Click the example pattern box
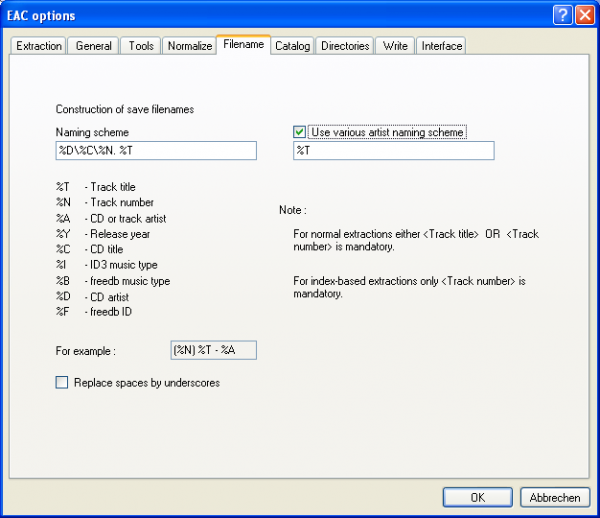Image resolution: width=600 pixels, height=518 pixels. [x=214, y=350]
